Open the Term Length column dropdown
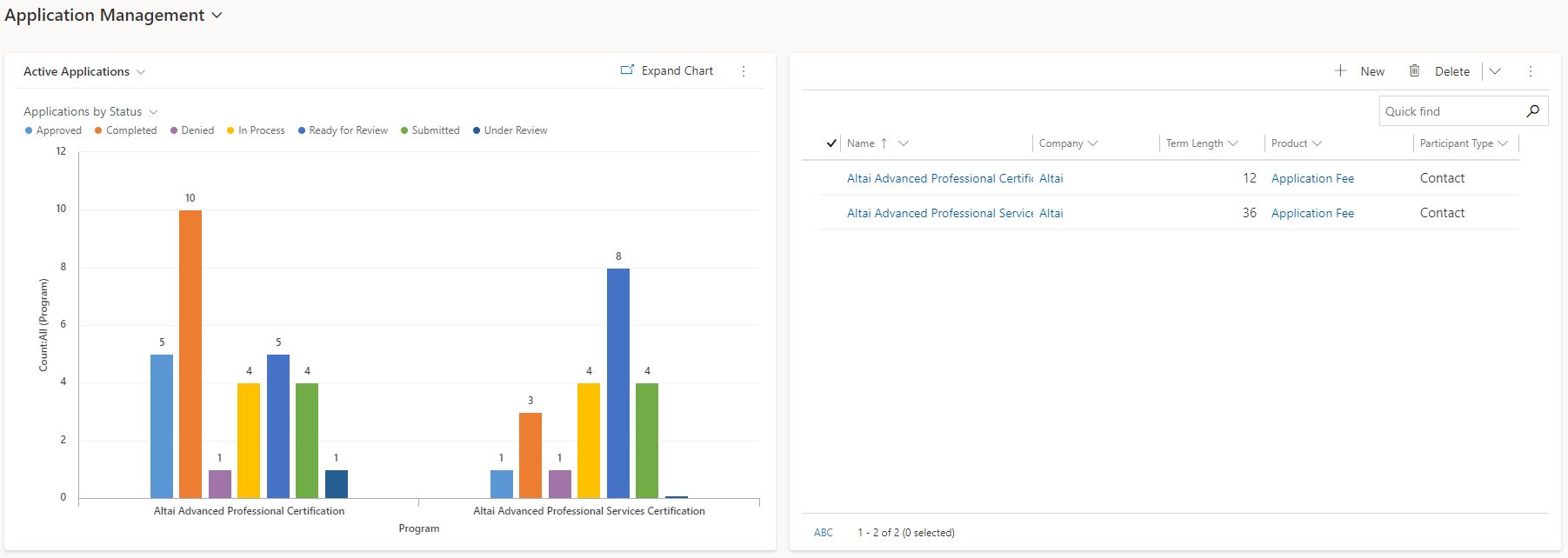The height and width of the screenshot is (558, 1568). coord(1232,143)
